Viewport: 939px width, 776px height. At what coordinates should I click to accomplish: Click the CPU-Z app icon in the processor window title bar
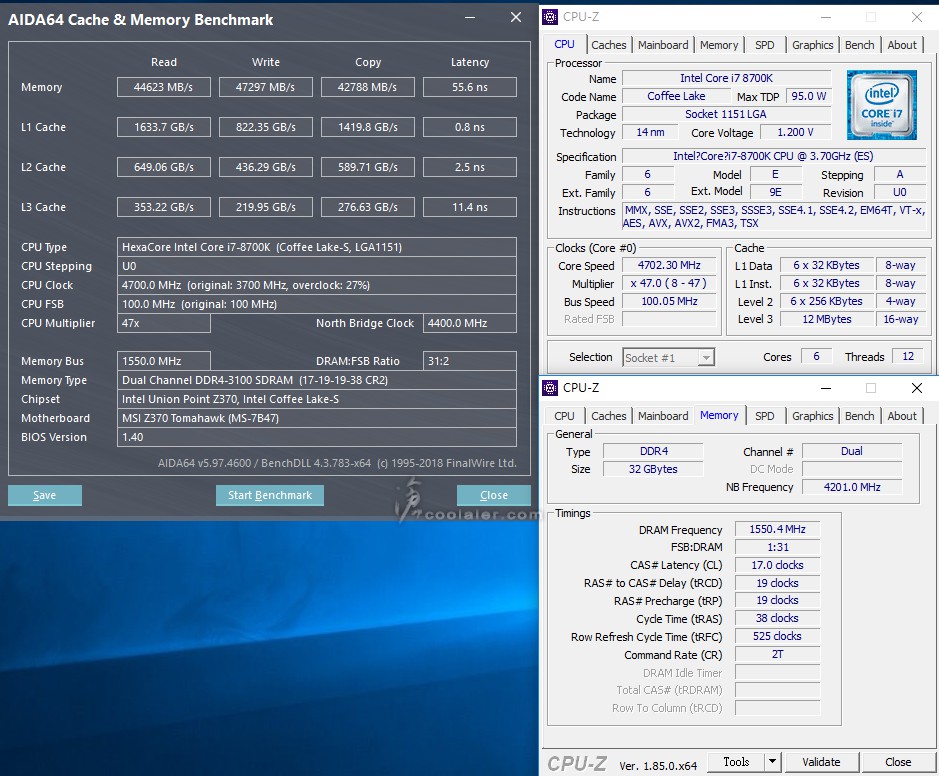click(550, 17)
